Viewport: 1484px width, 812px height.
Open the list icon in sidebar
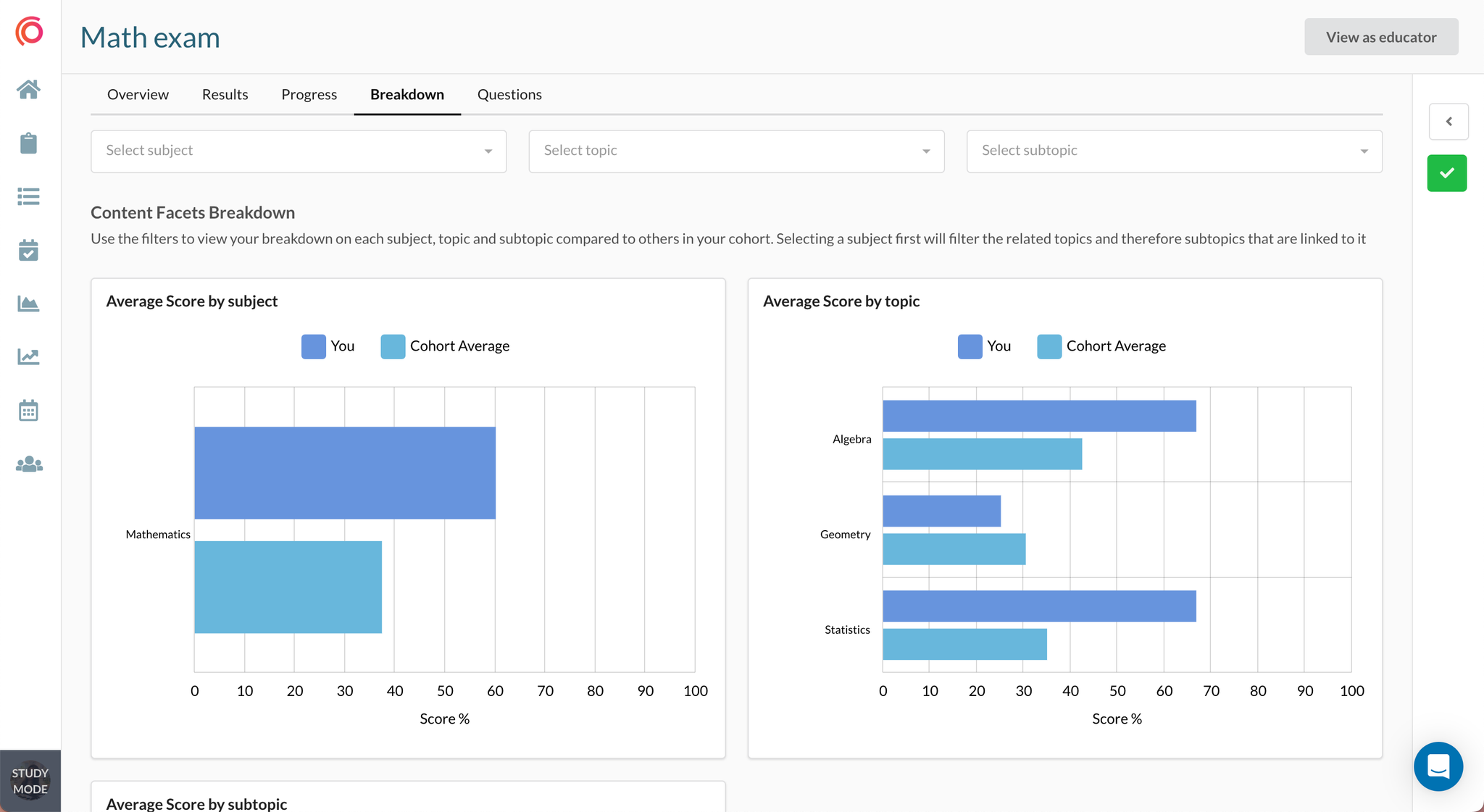point(28,196)
